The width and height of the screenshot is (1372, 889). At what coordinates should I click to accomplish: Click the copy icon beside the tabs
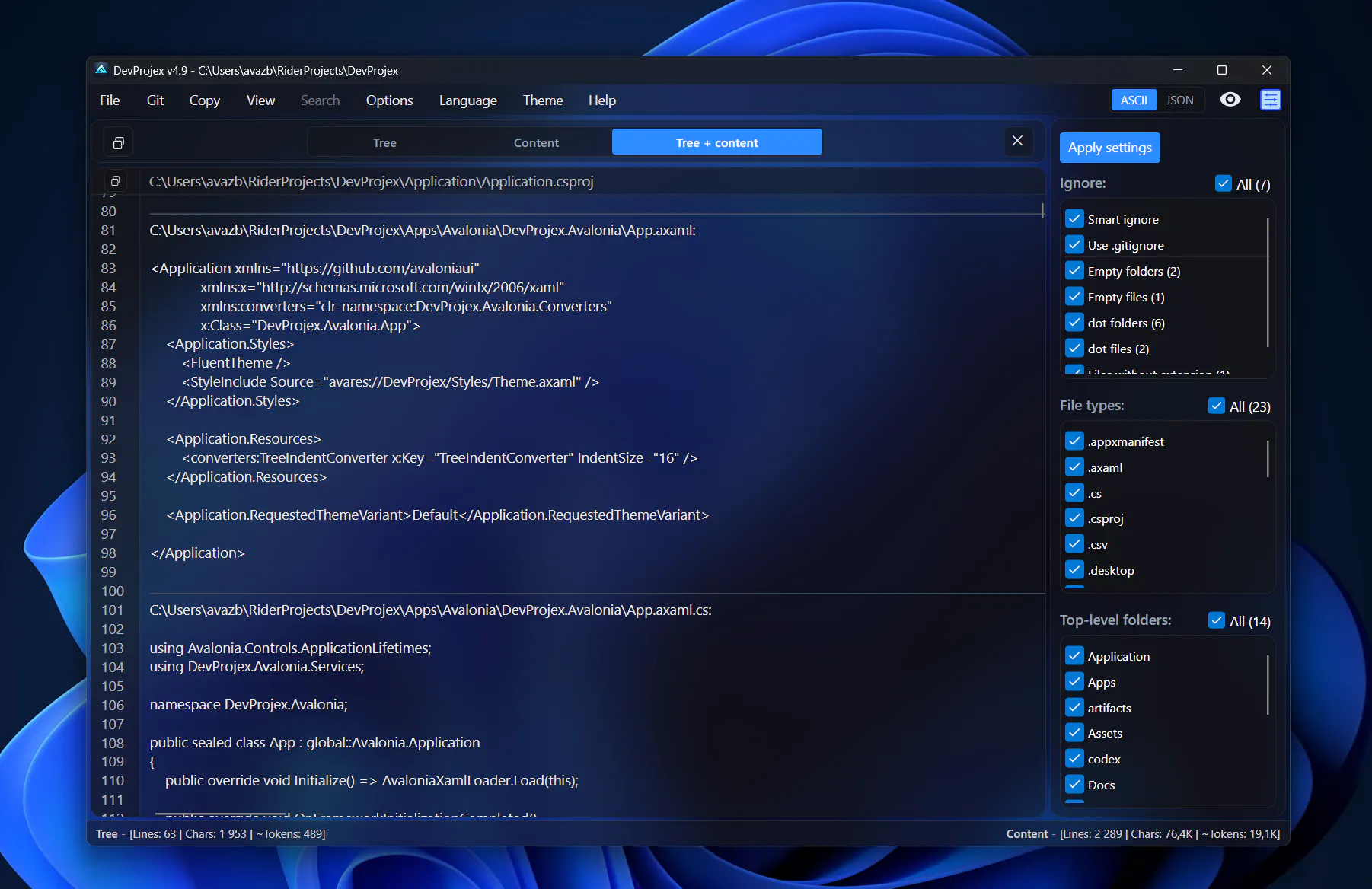(x=118, y=142)
